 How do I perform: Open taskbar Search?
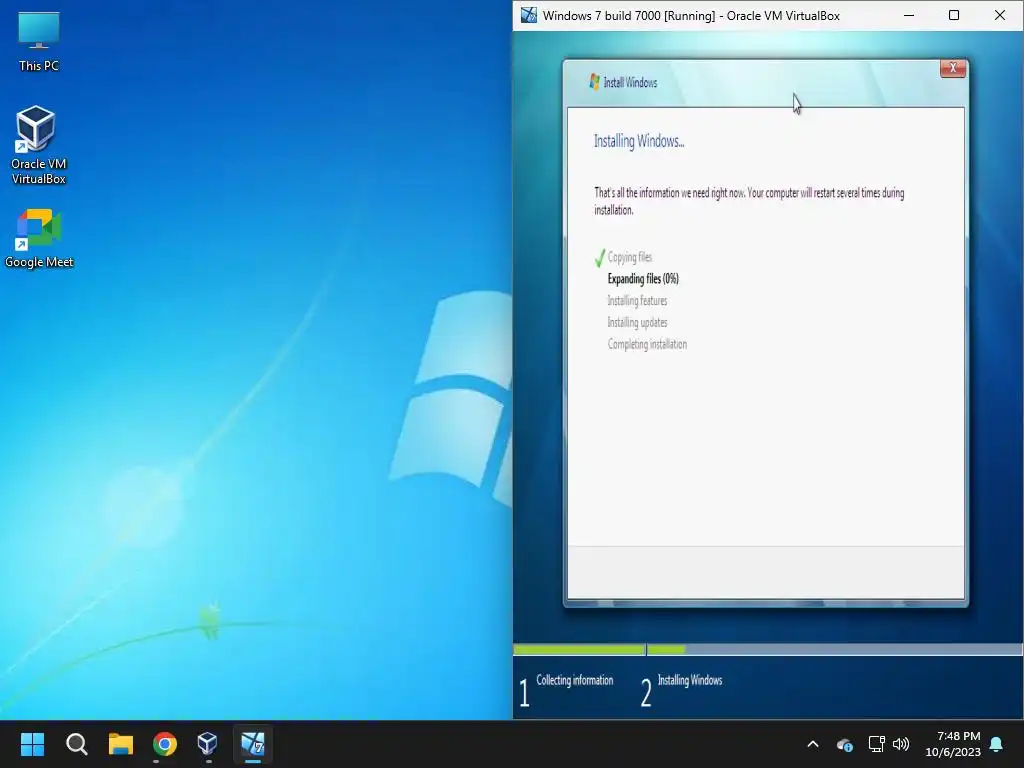pyautogui.click(x=76, y=743)
